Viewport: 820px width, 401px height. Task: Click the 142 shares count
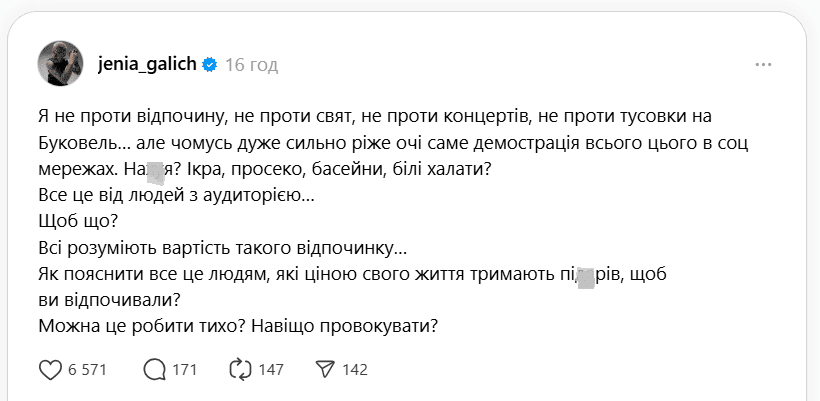(356, 370)
